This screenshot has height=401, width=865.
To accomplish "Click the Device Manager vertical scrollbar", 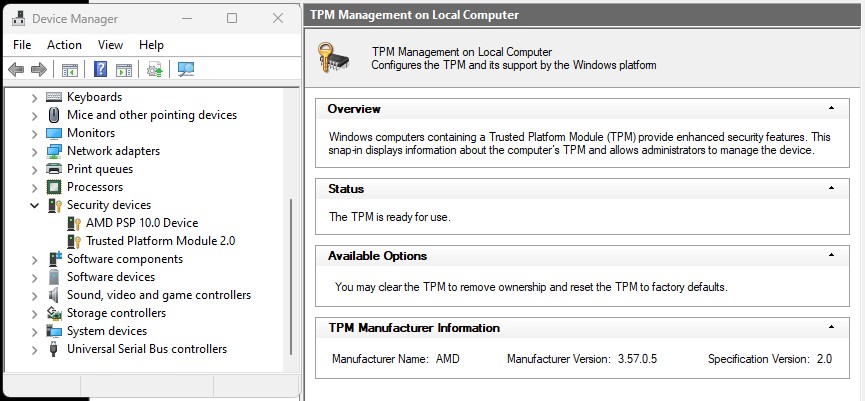I will 291,279.
